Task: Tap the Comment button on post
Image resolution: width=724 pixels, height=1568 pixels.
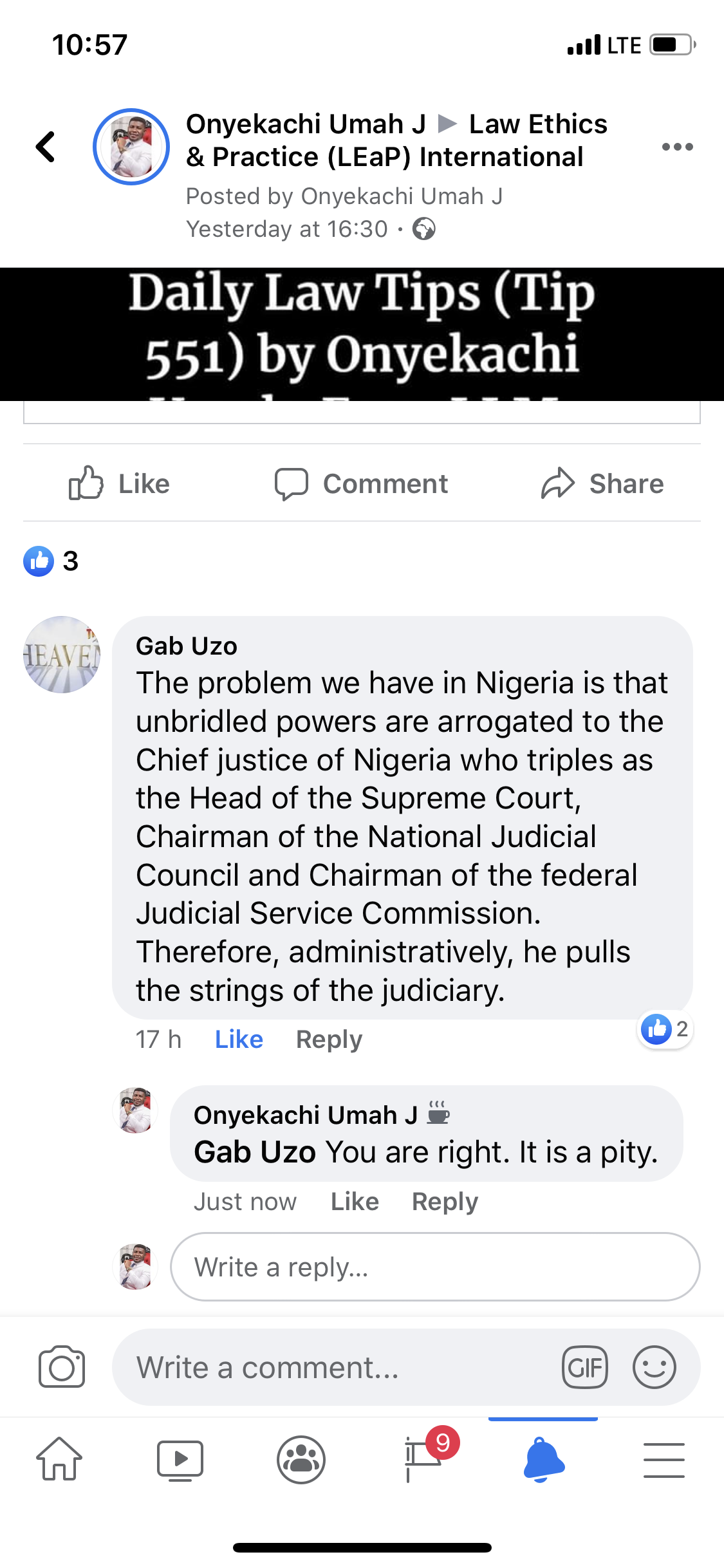Action: [x=362, y=484]
